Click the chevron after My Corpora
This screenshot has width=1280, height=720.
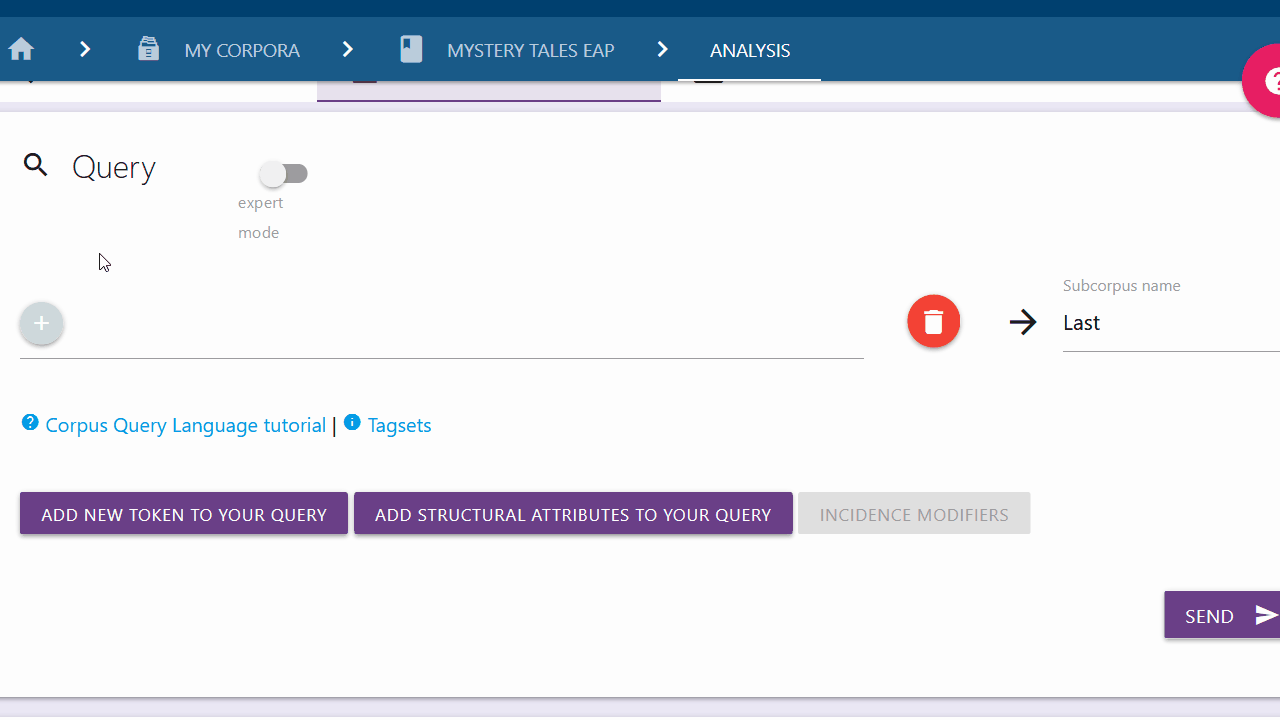tap(348, 49)
